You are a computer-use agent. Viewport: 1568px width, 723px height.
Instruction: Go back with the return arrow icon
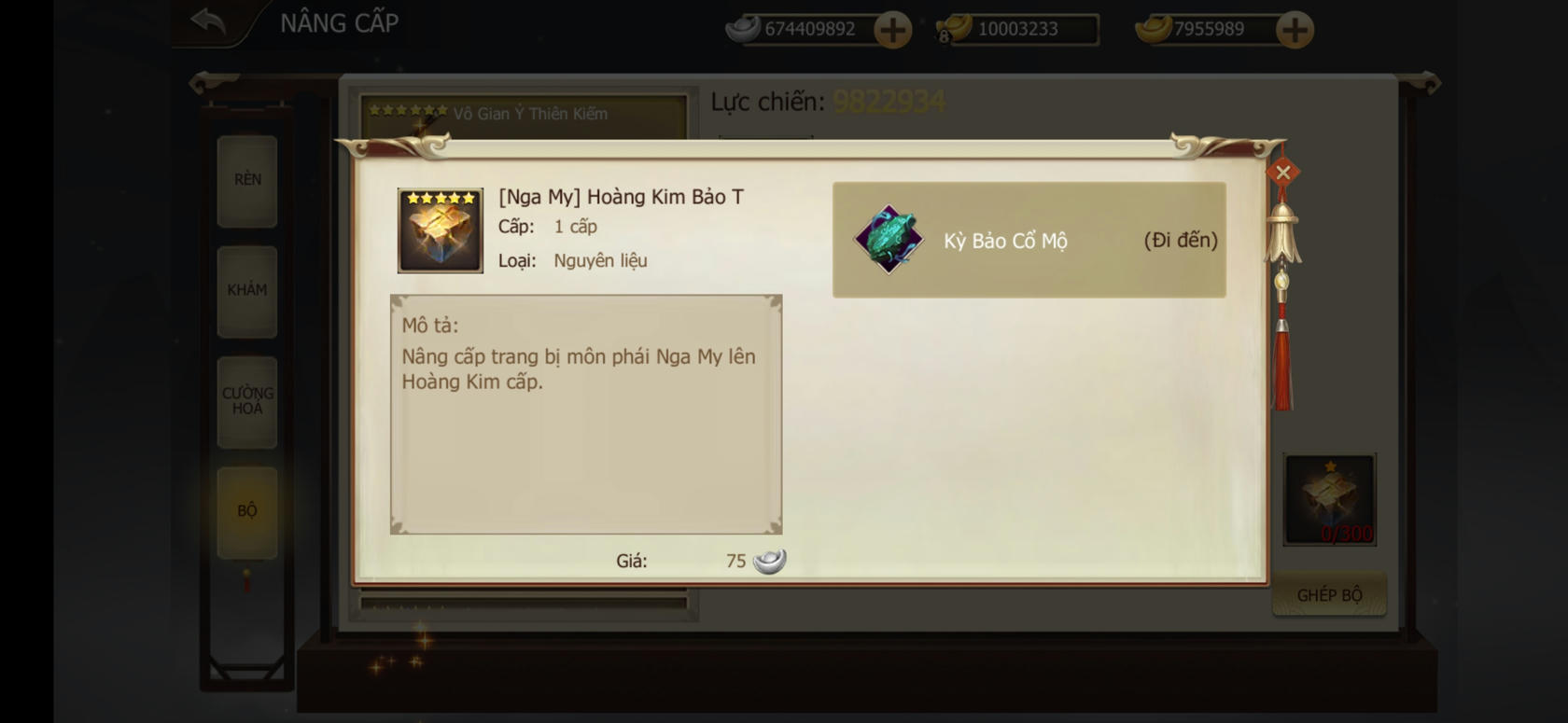point(208,21)
